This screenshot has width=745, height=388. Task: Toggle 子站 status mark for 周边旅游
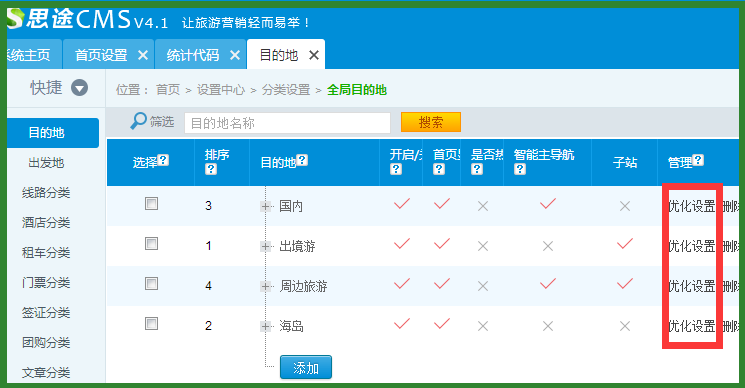[x=625, y=284]
